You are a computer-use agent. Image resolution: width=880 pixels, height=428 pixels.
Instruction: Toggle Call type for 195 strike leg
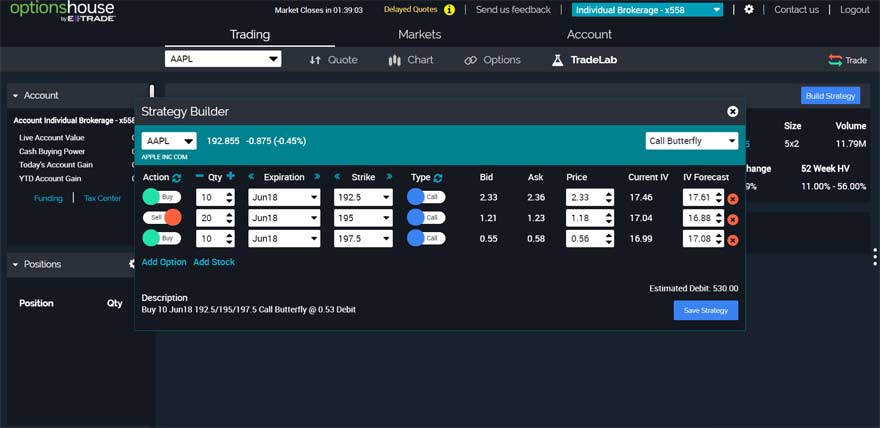coord(426,218)
